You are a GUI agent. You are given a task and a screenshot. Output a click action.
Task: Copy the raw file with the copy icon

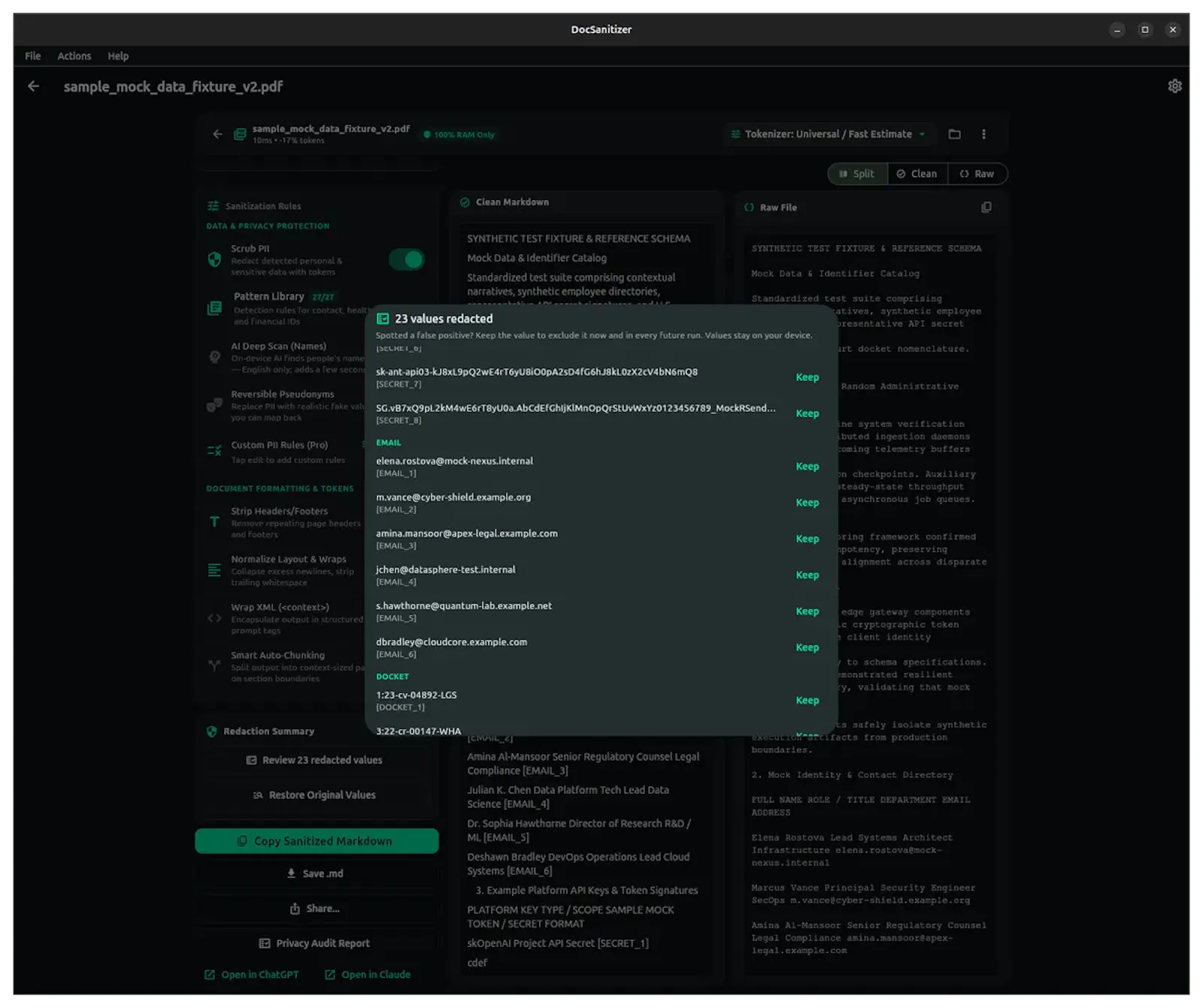[986, 207]
